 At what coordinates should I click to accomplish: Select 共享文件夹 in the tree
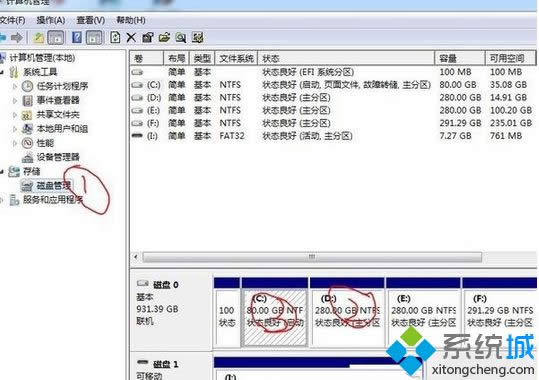(58, 115)
